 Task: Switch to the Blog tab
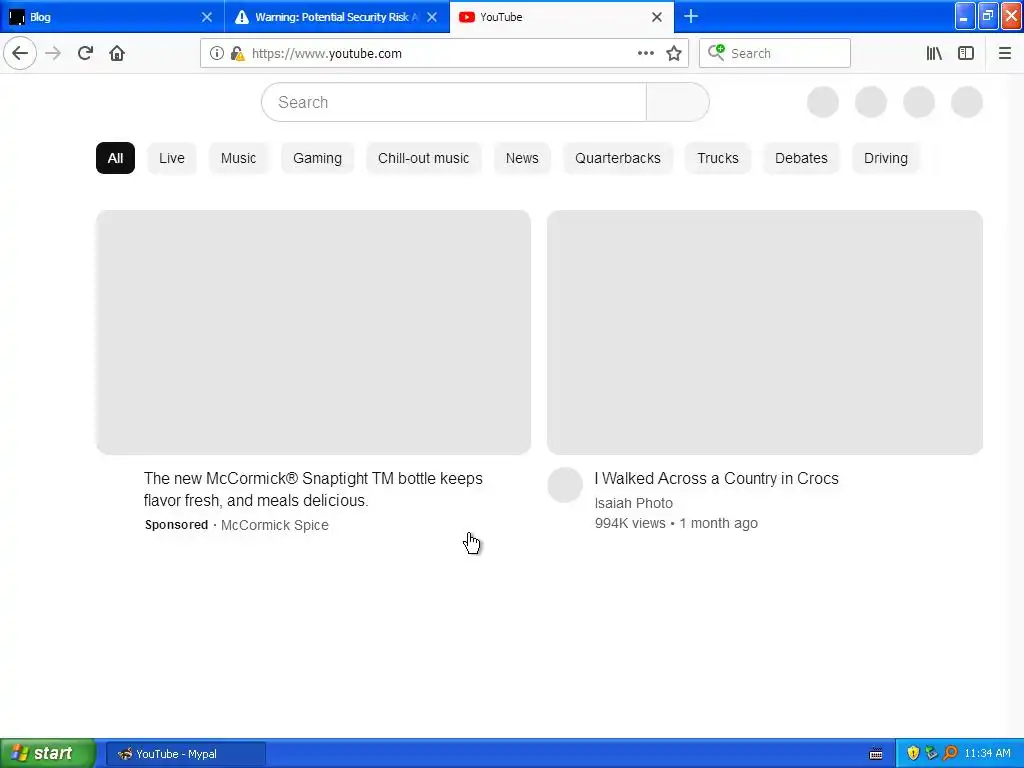point(112,17)
